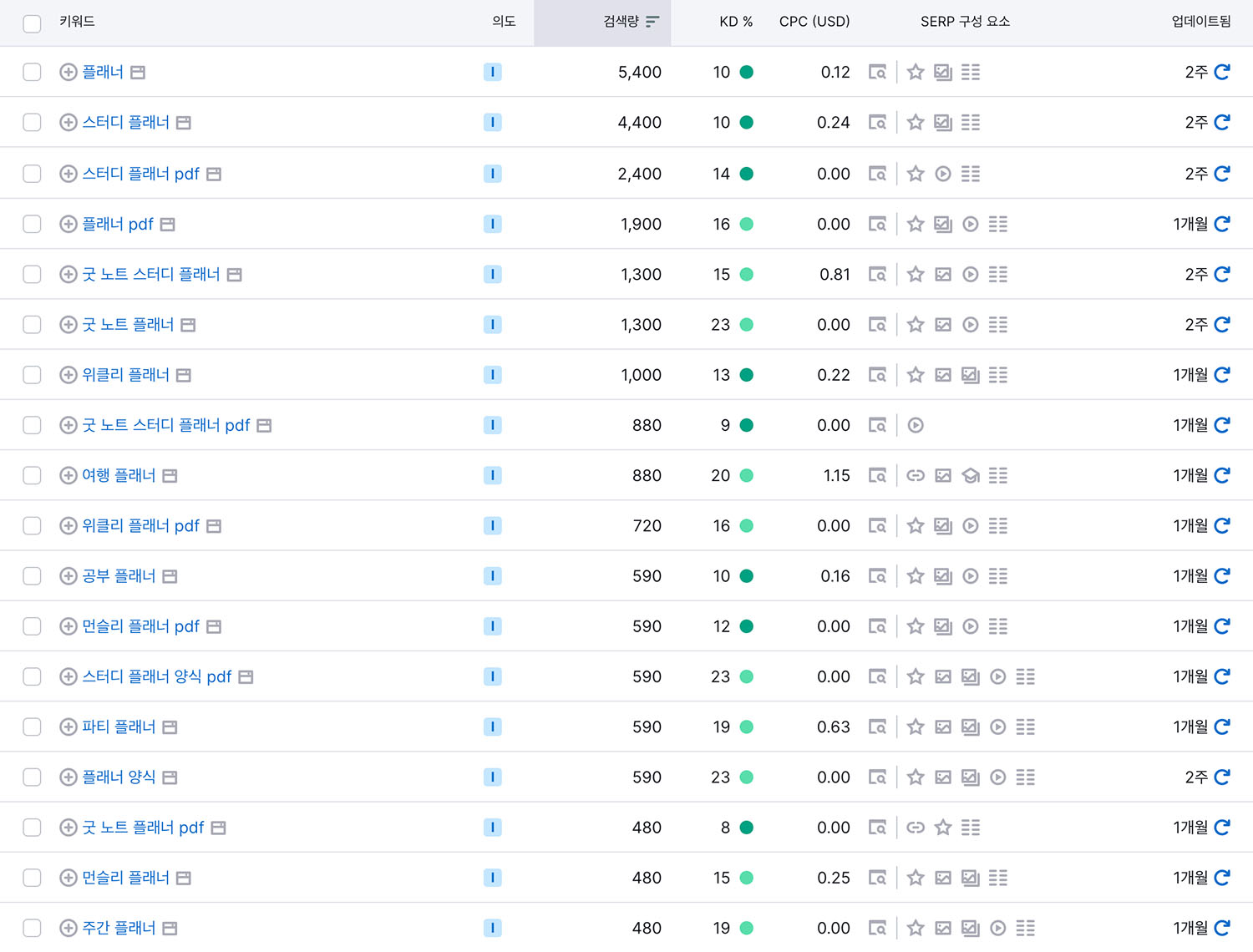Click the knowledge graduation-cap icon in 여행 플래너 row
1253x952 pixels.
coord(971,475)
